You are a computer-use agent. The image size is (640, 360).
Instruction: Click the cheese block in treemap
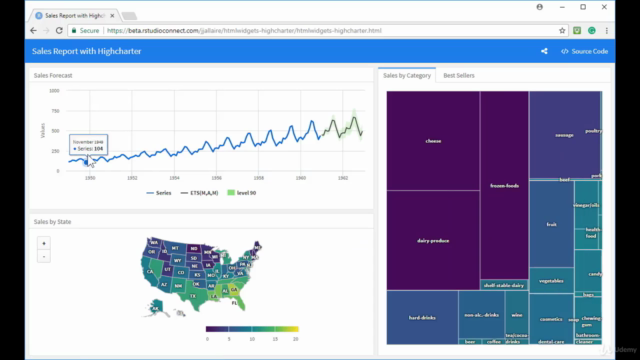[433, 141]
